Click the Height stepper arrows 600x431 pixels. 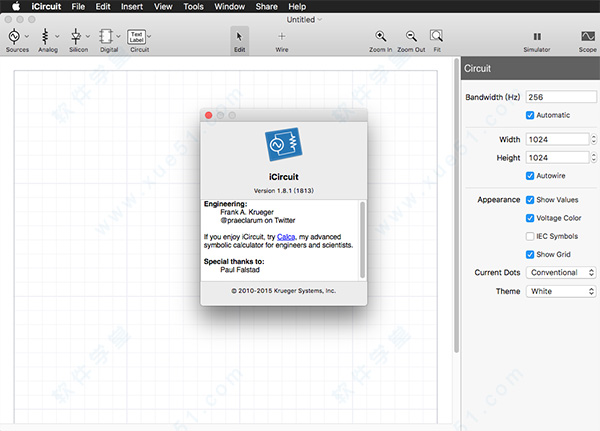pyautogui.click(x=593, y=158)
